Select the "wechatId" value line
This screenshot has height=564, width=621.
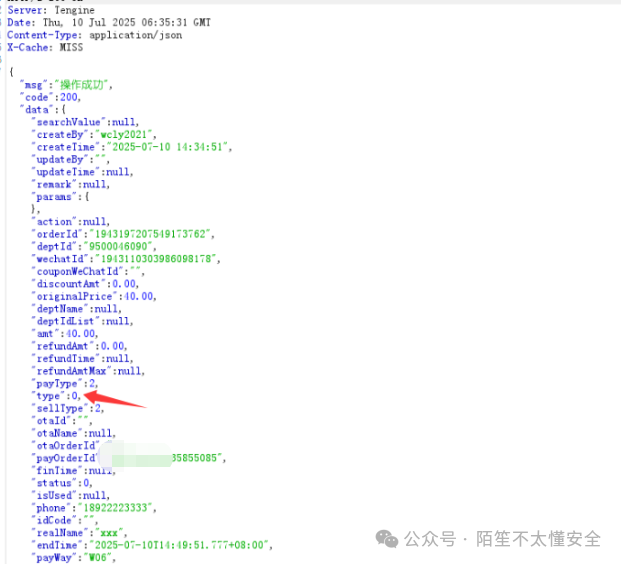pyautogui.click(x=126, y=259)
